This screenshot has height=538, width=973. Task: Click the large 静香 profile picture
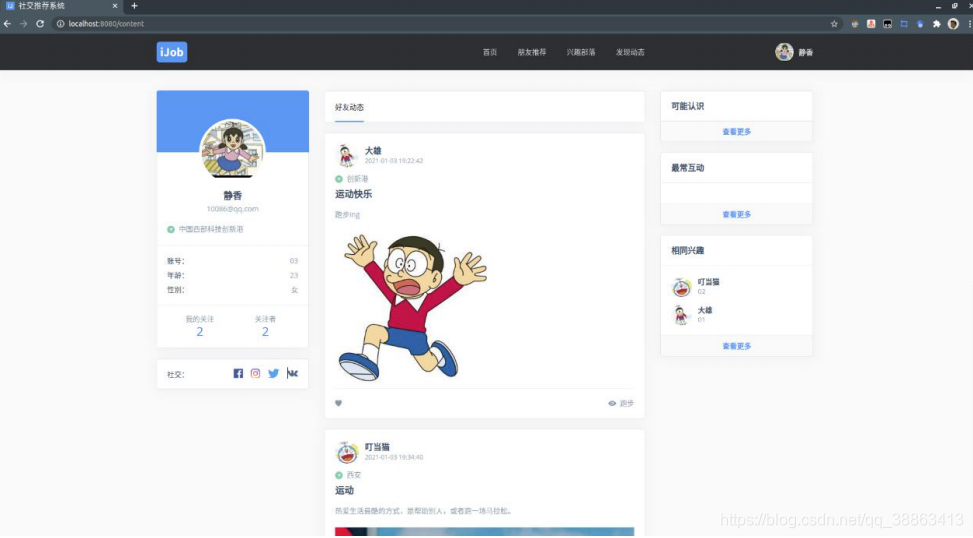point(232,148)
